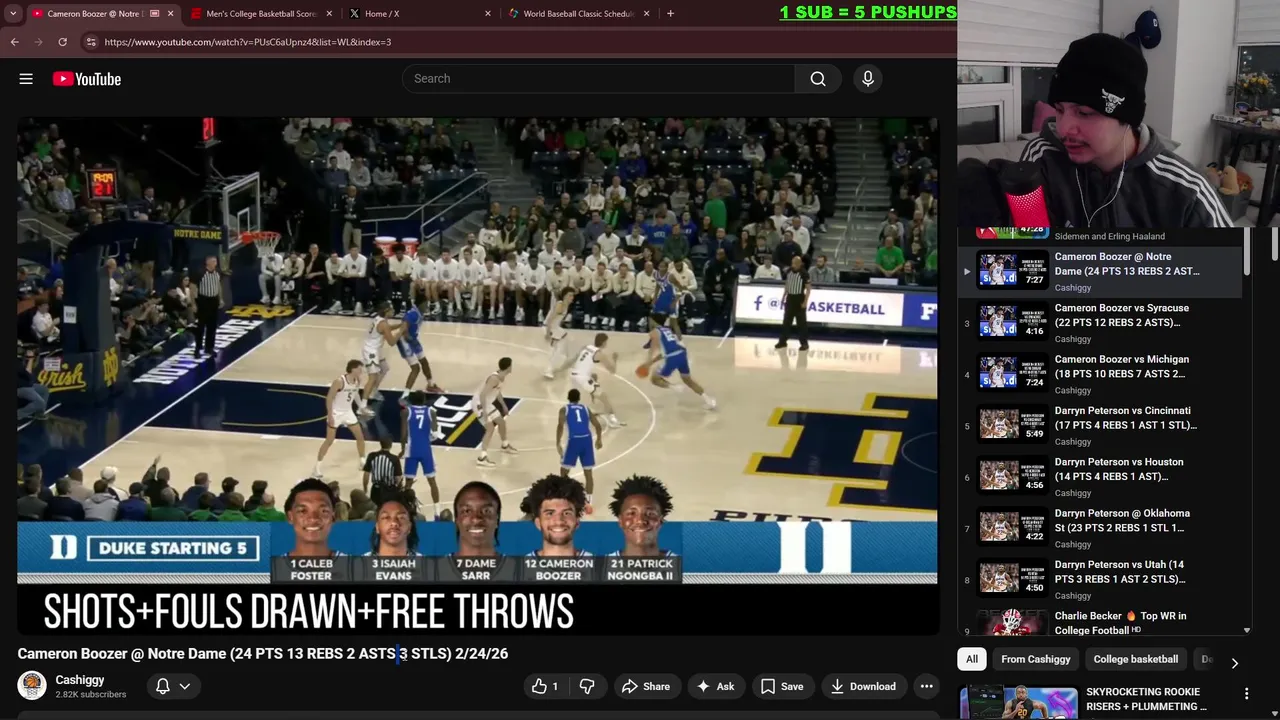1280x720 pixels.
Task: Show more filter chips with right chevron
Action: coord(1234,662)
